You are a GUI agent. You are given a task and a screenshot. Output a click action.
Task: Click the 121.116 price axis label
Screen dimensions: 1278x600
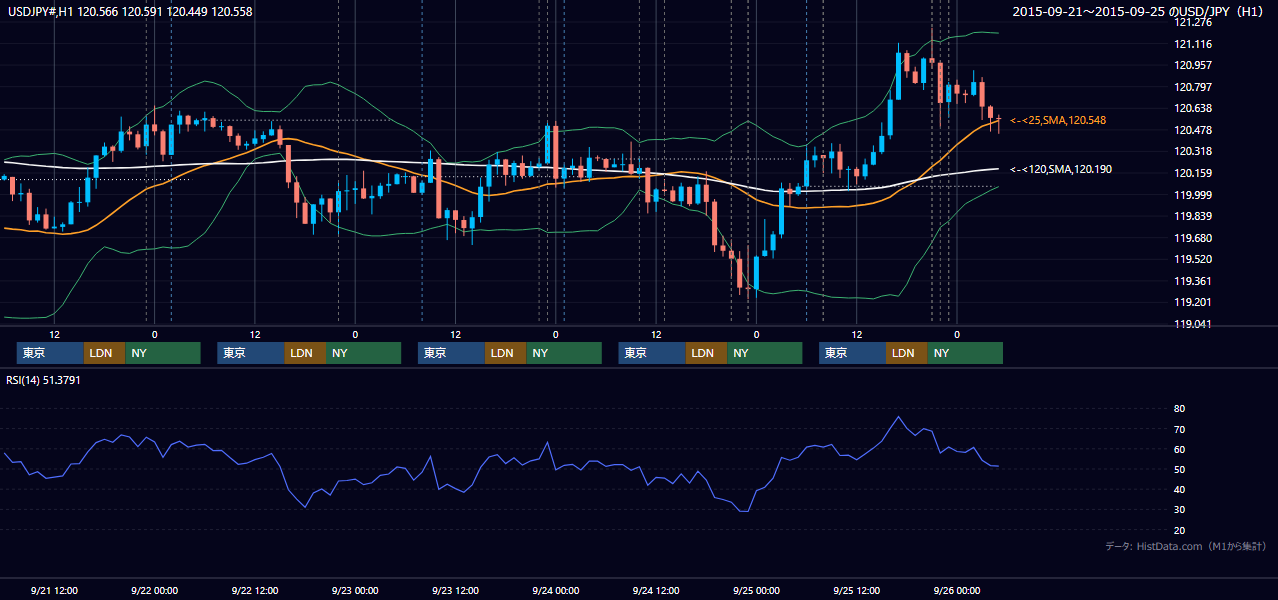pos(1194,44)
